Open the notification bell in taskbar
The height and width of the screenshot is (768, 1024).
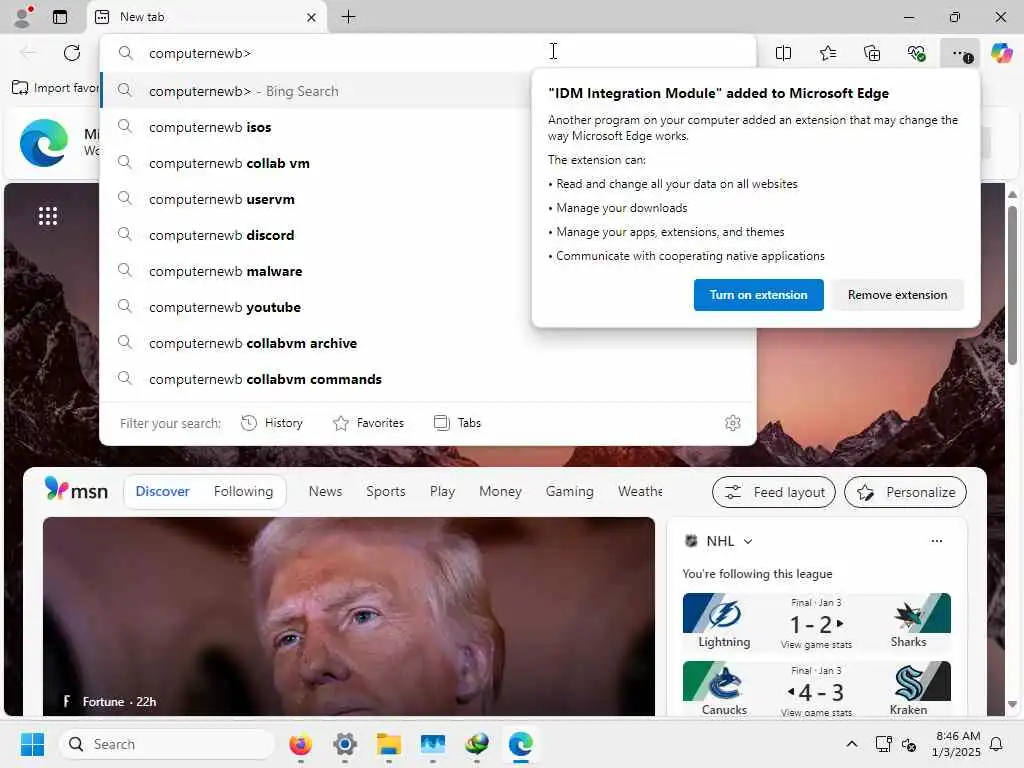(x=996, y=744)
